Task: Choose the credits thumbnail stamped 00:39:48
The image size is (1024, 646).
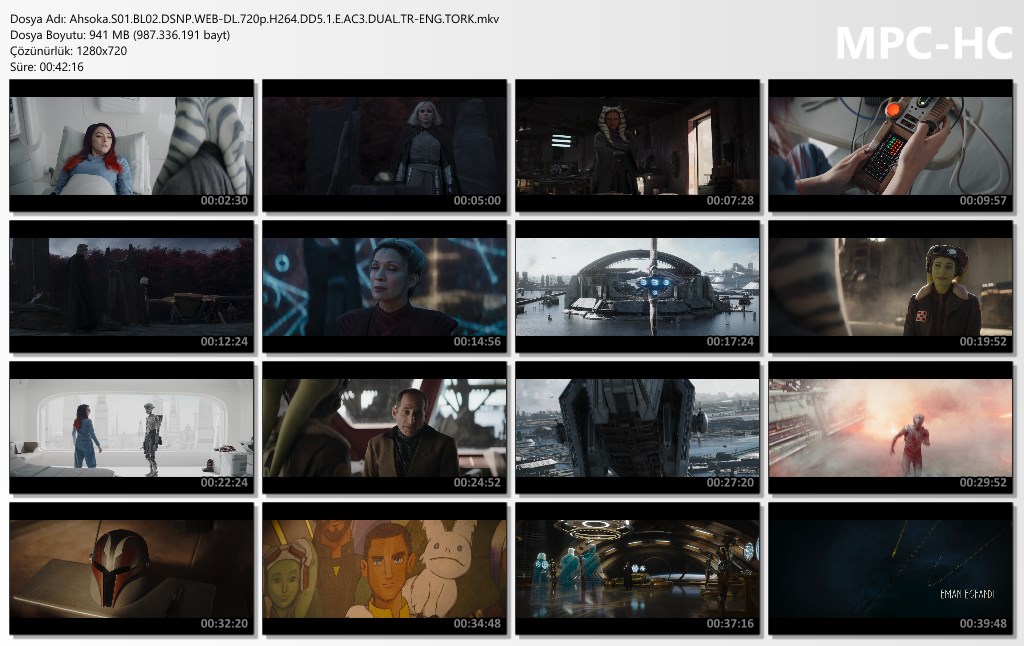Action: (x=890, y=569)
